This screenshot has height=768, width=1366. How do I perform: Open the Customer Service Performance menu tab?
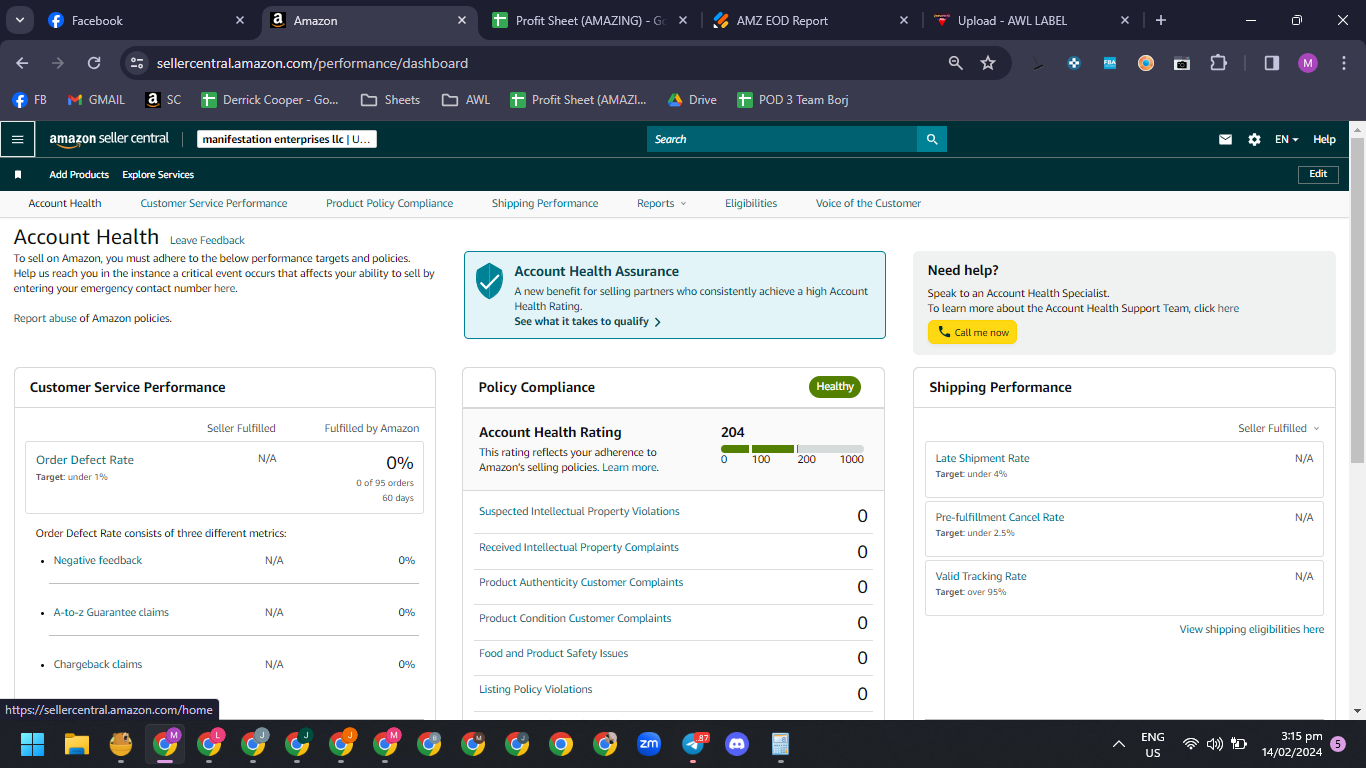click(214, 204)
